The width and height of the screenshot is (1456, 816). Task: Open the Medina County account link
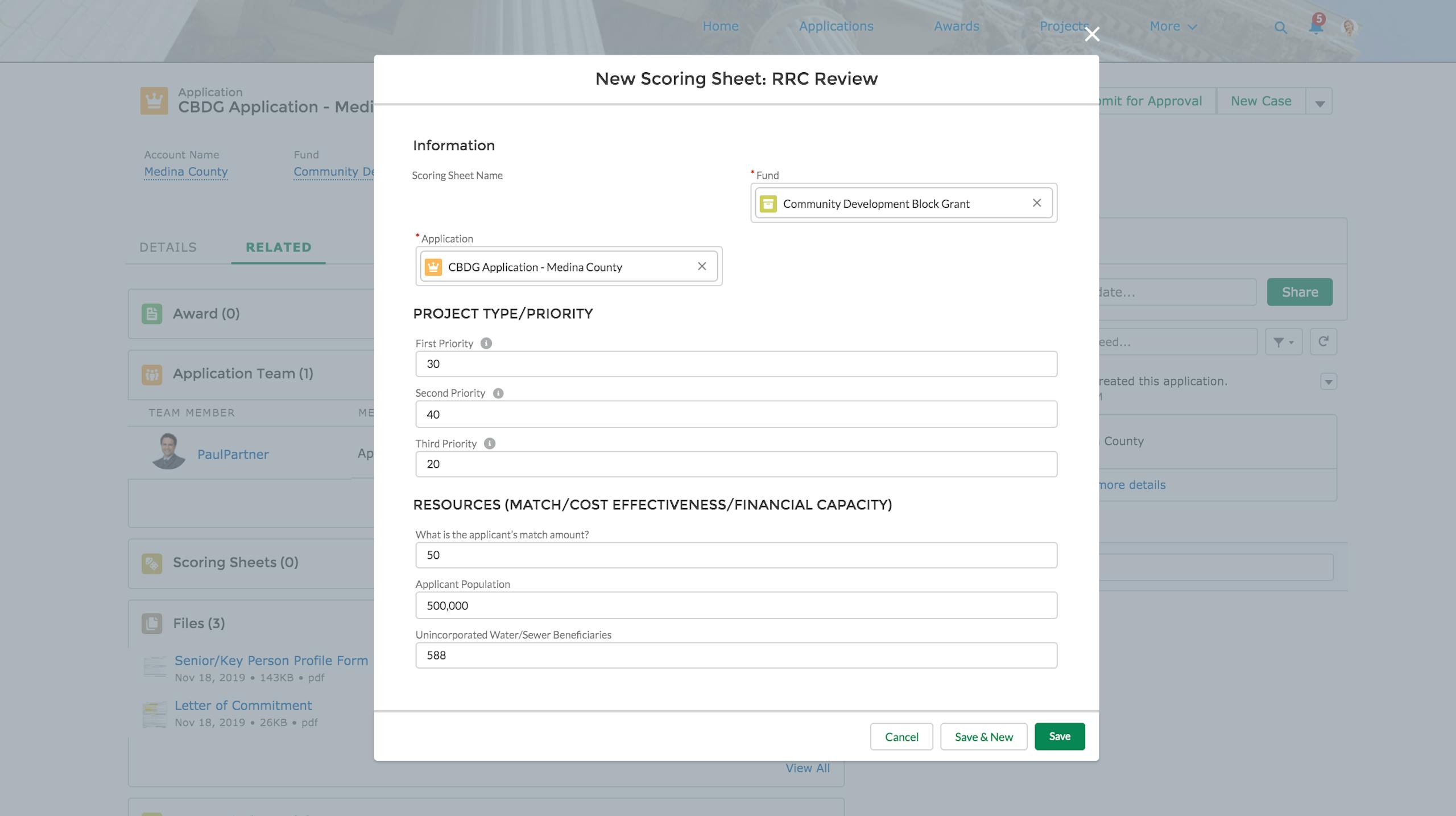click(185, 171)
